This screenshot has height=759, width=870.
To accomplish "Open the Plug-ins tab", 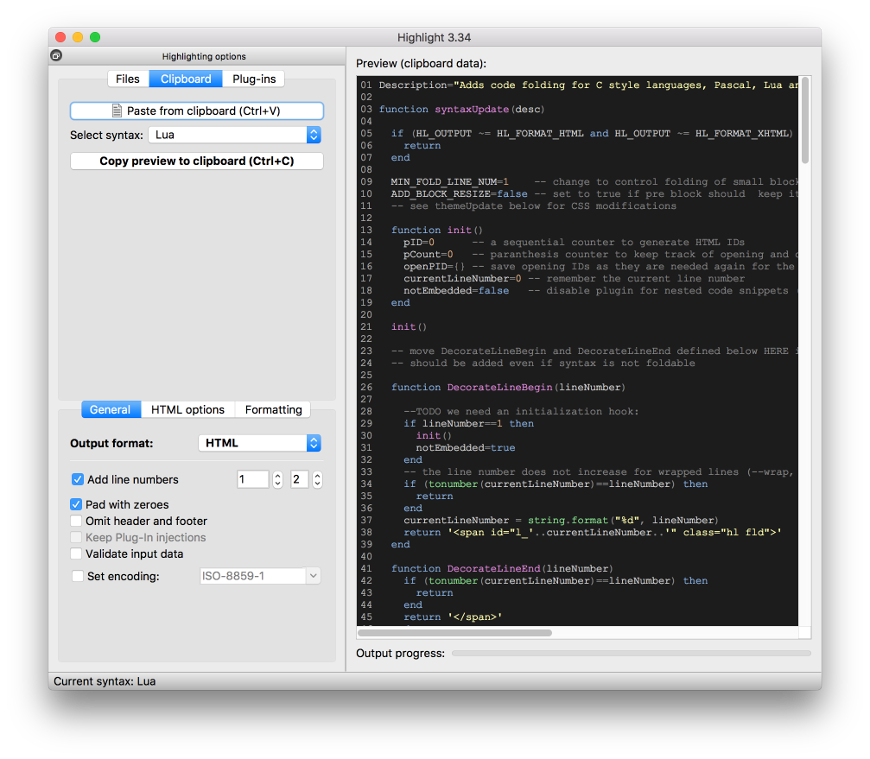I will pos(254,79).
